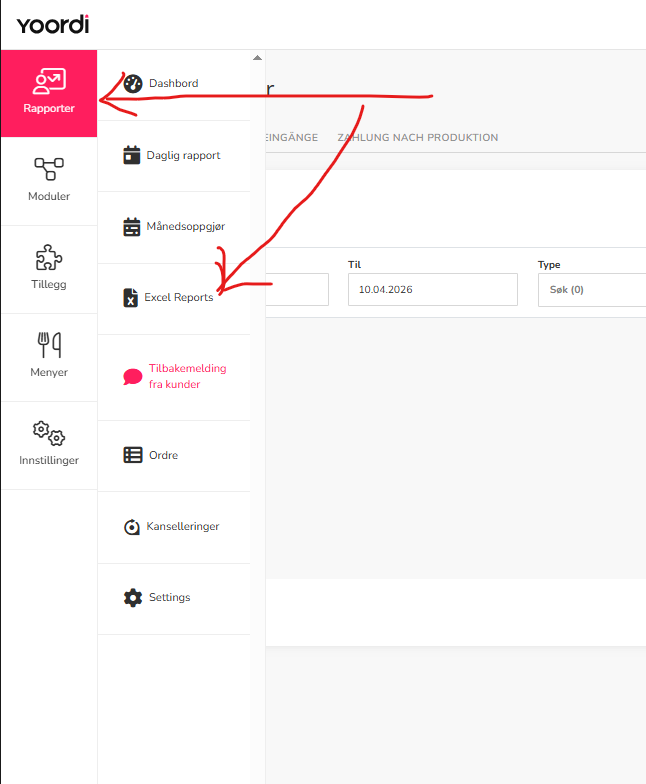
Task: Click the Excel Reports file icon
Action: pos(130,298)
